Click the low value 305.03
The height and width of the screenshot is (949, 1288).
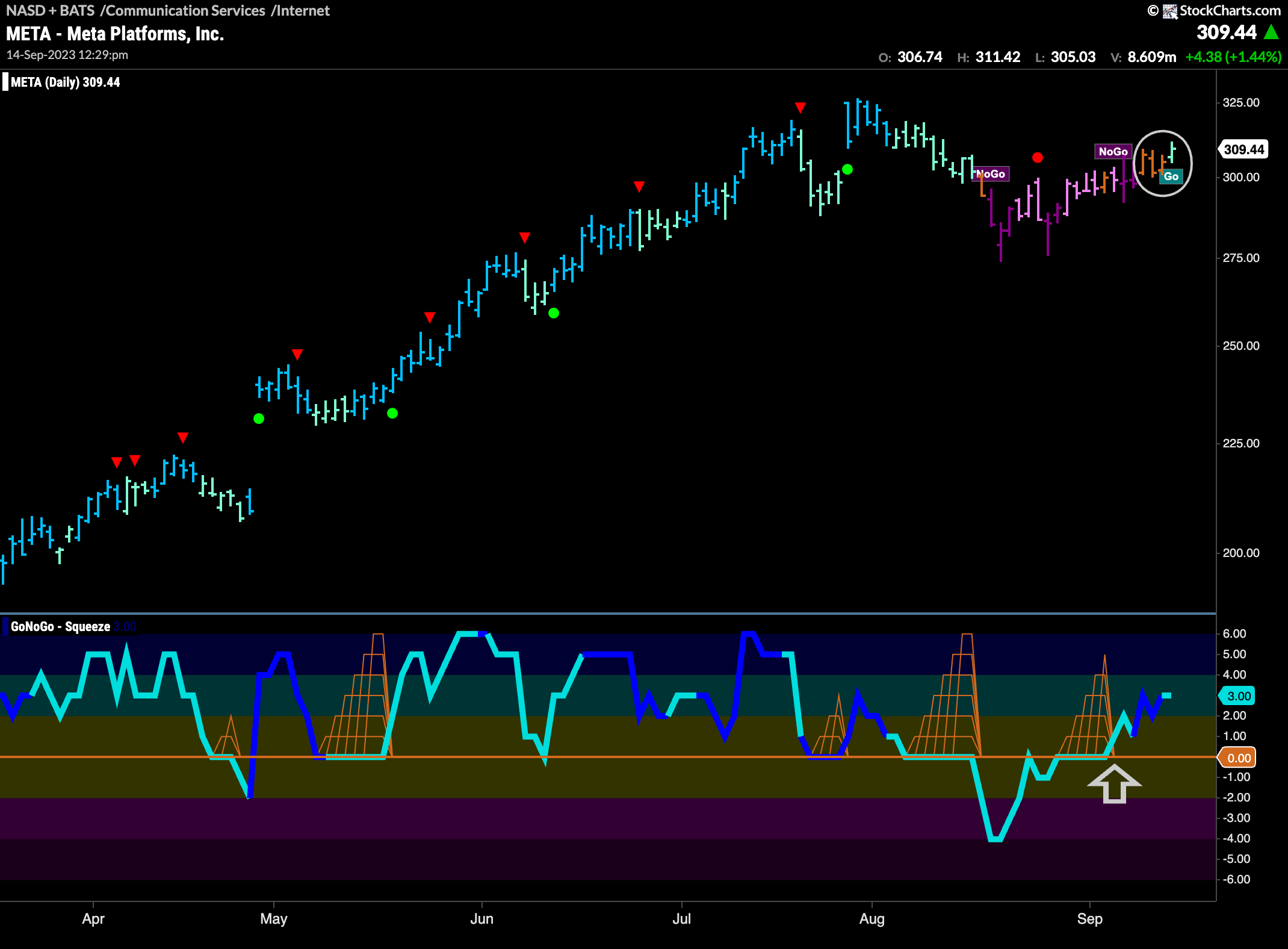(1073, 57)
